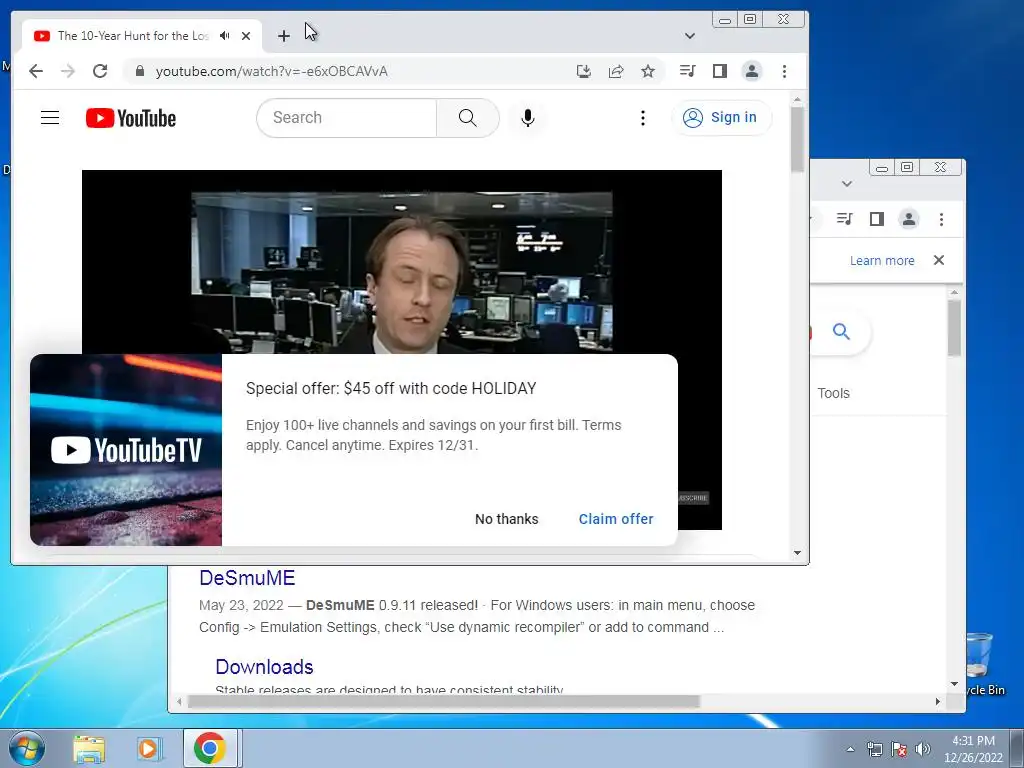The image size is (1024, 768).
Task: Open Chrome menu in YouTube window
Action: (784, 71)
